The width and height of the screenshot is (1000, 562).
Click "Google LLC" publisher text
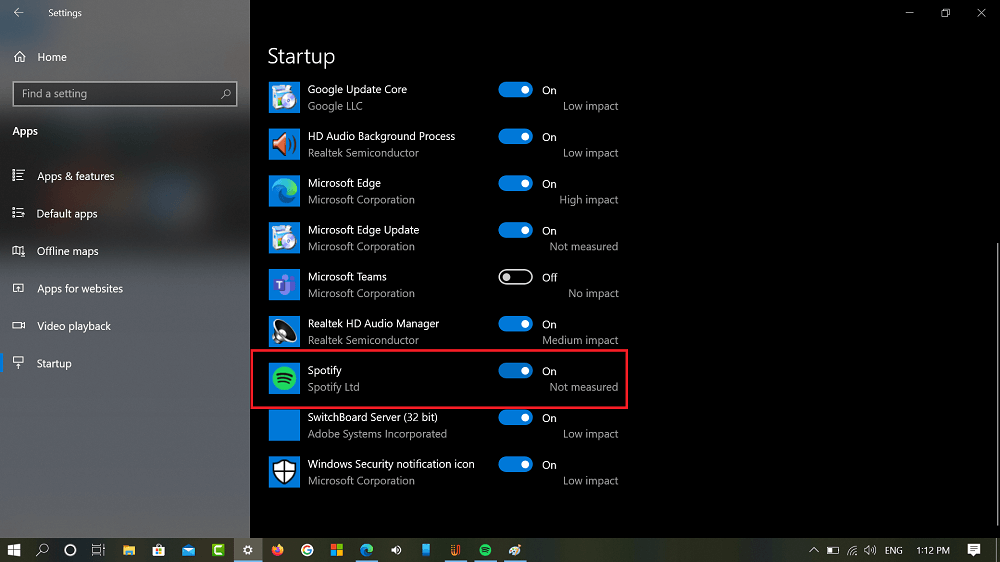[x=335, y=106]
